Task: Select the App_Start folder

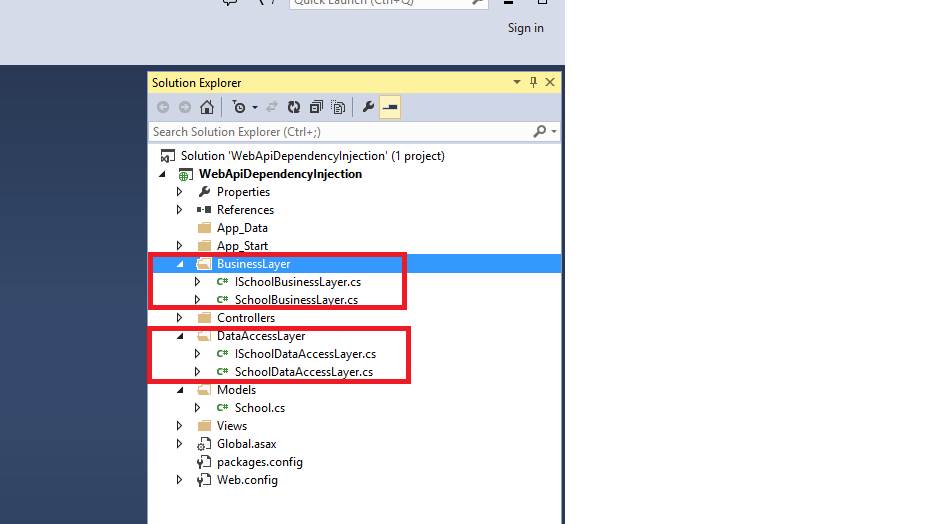Action: tap(242, 246)
